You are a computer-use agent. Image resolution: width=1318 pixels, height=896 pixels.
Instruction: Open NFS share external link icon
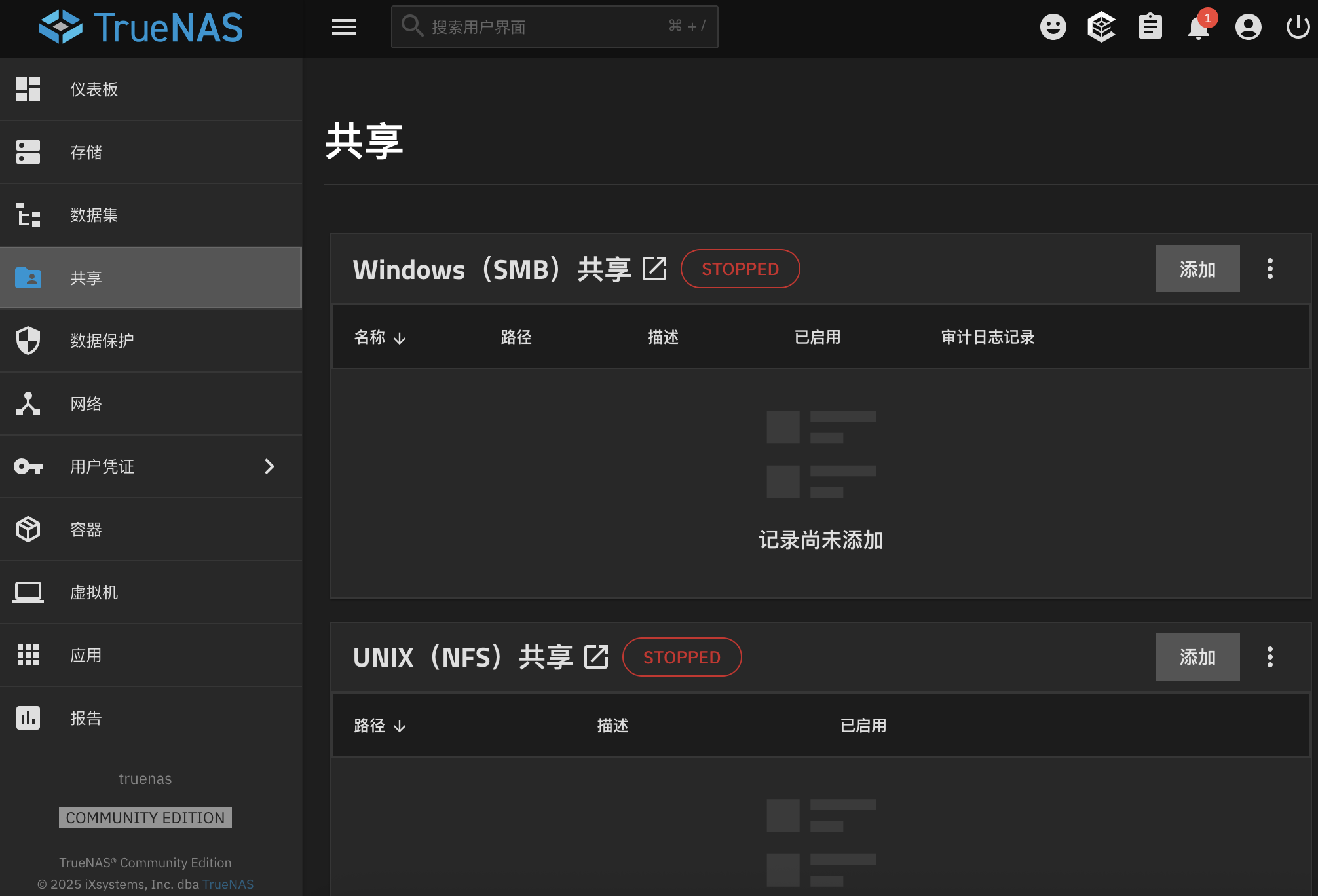coord(596,657)
